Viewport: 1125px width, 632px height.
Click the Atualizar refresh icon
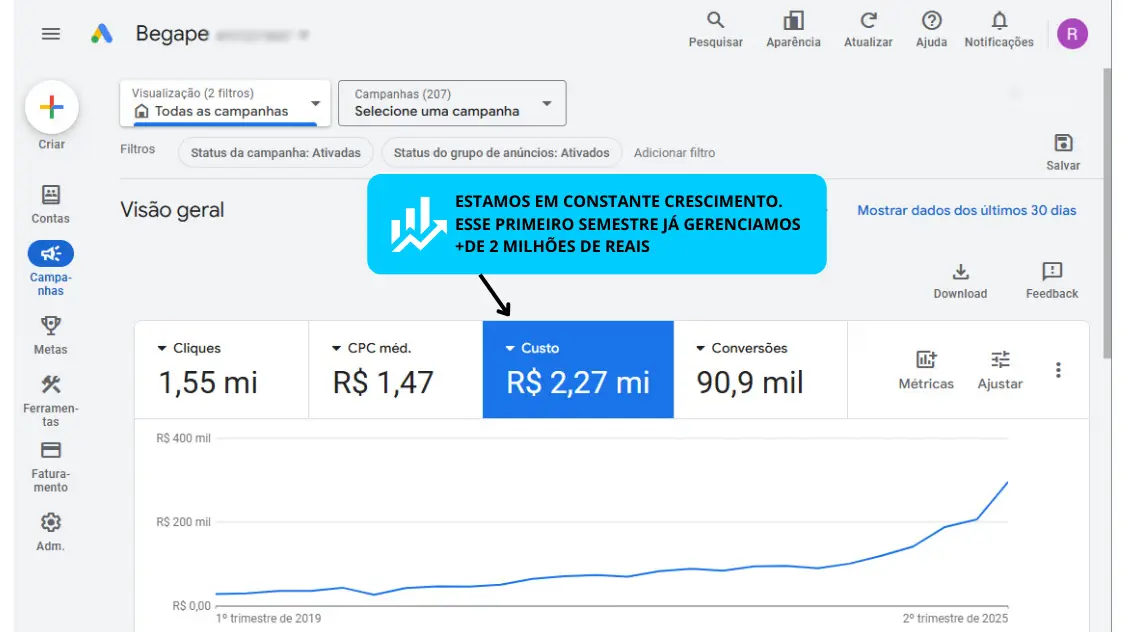[x=869, y=21]
